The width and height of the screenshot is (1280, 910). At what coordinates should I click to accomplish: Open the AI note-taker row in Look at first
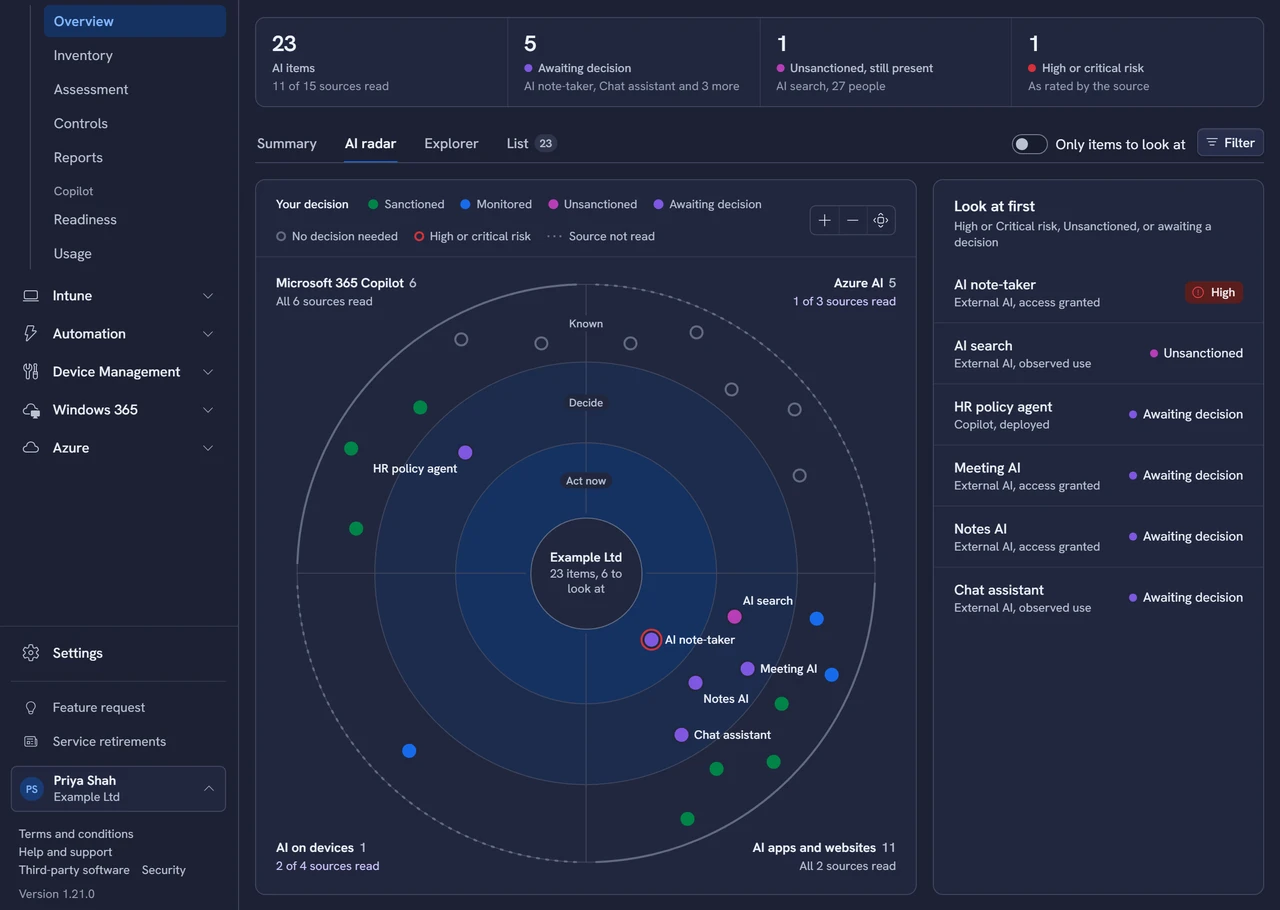[1098, 292]
